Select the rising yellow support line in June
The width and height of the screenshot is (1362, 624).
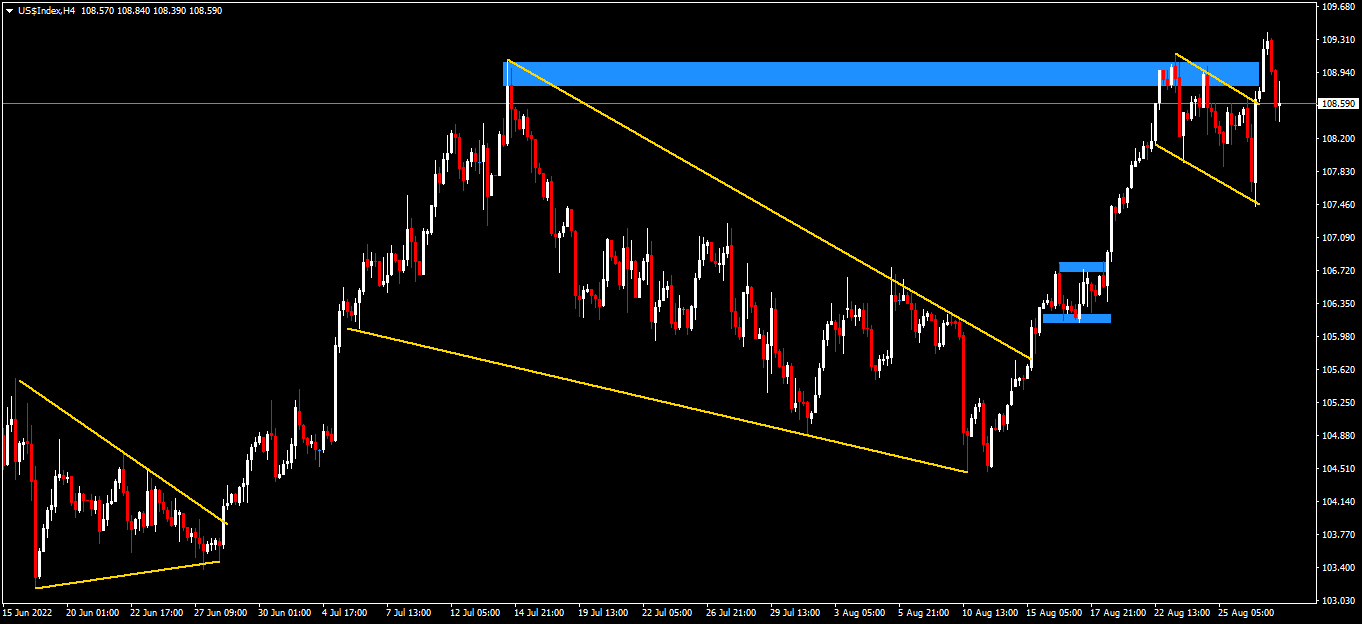128,575
